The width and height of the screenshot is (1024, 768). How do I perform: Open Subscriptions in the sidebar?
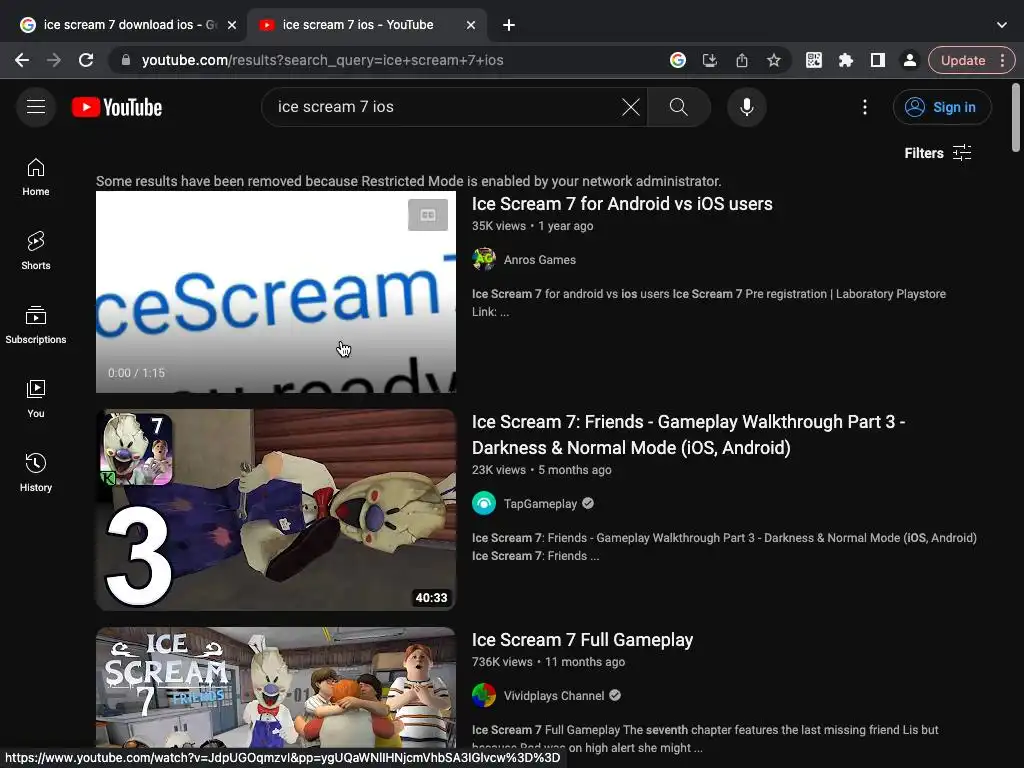36,325
